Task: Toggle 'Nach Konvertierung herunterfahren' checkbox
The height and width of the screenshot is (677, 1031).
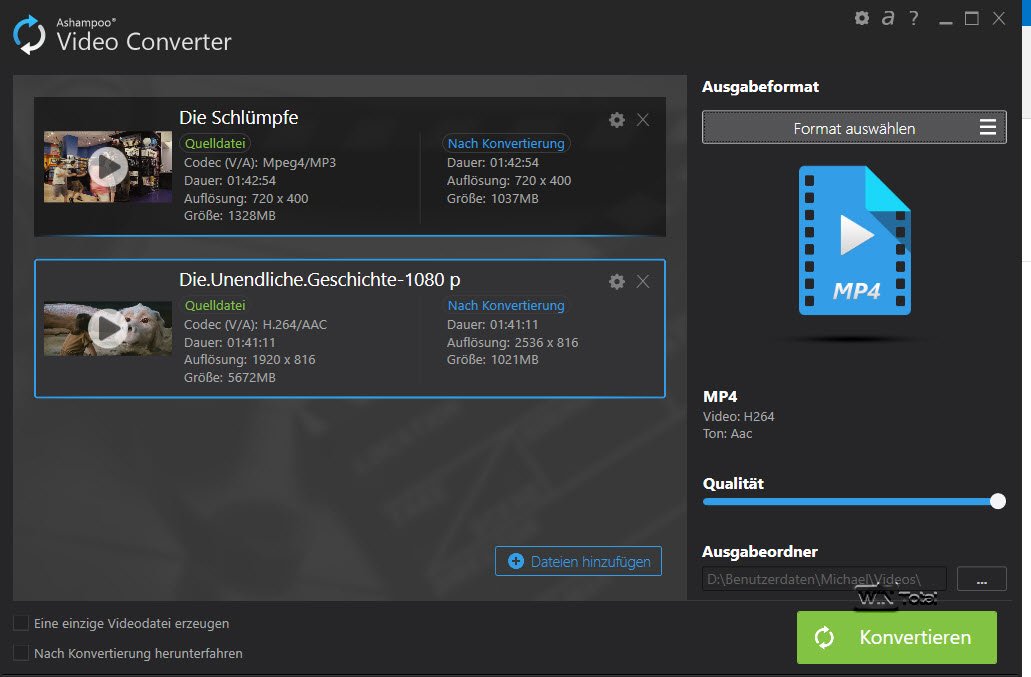Action: (x=21, y=653)
